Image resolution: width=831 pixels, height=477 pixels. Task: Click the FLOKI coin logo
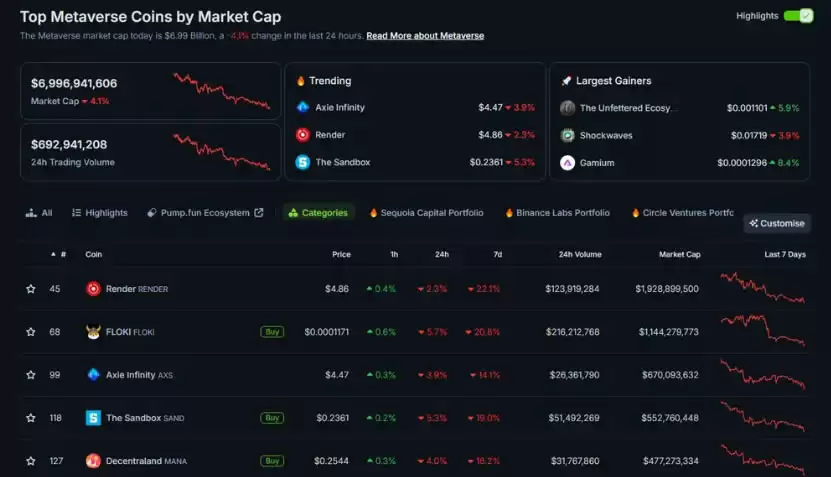pyautogui.click(x=93, y=332)
